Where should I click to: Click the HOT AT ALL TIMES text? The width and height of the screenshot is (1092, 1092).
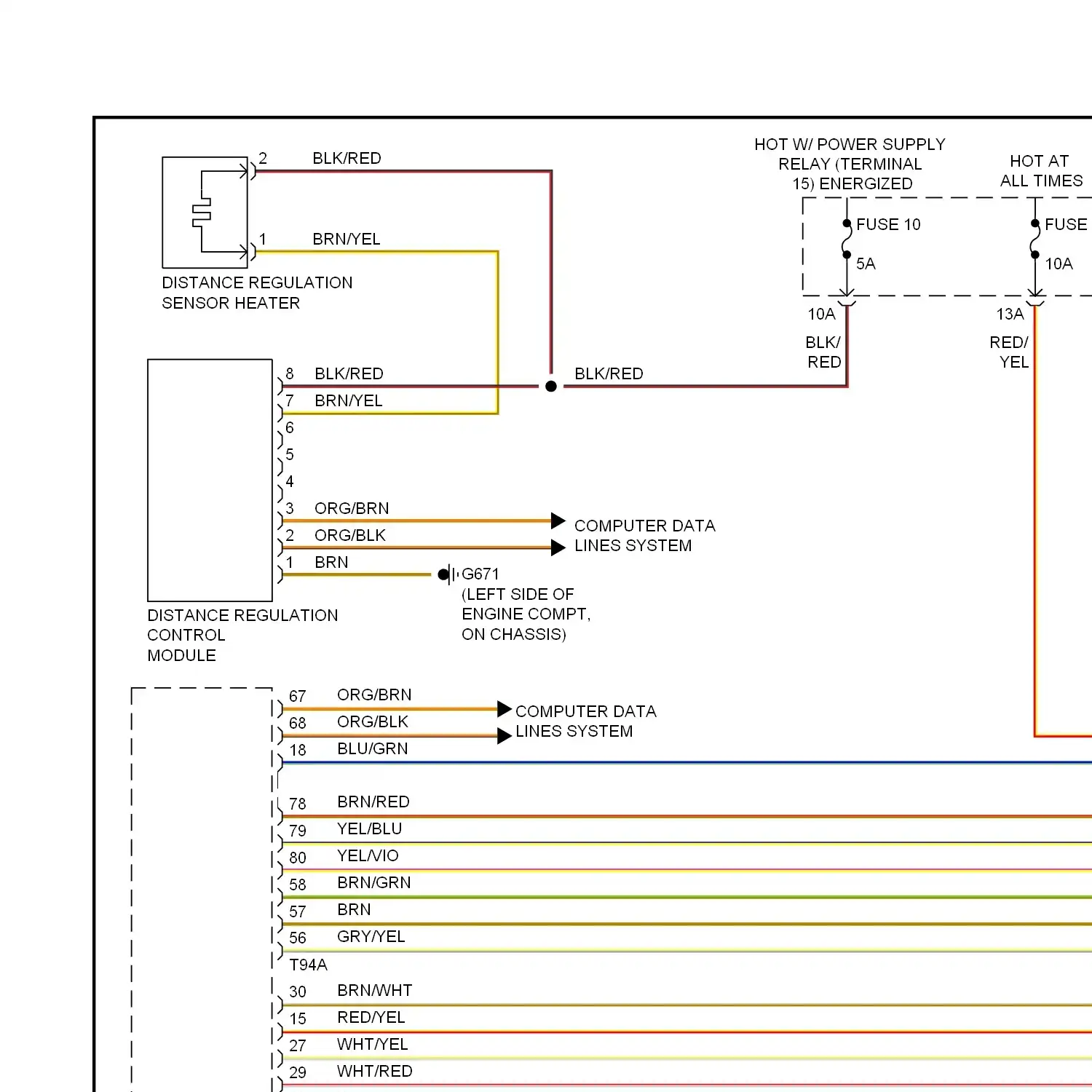(1041, 170)
